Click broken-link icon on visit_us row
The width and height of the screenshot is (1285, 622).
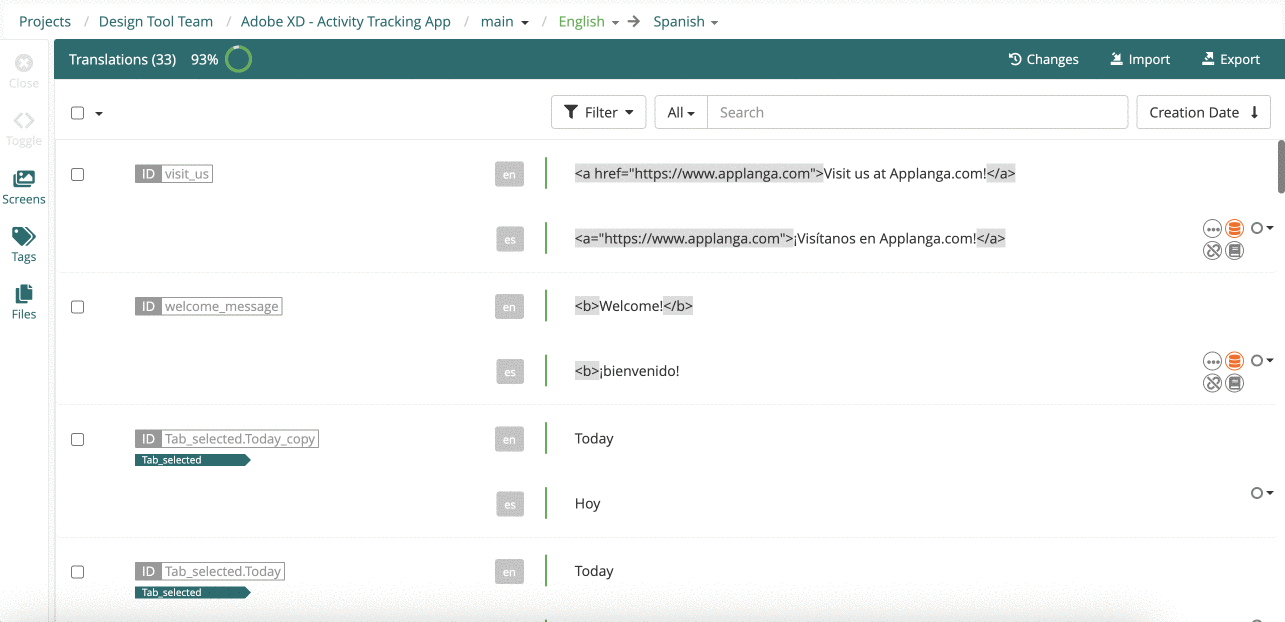point(1213,251)
